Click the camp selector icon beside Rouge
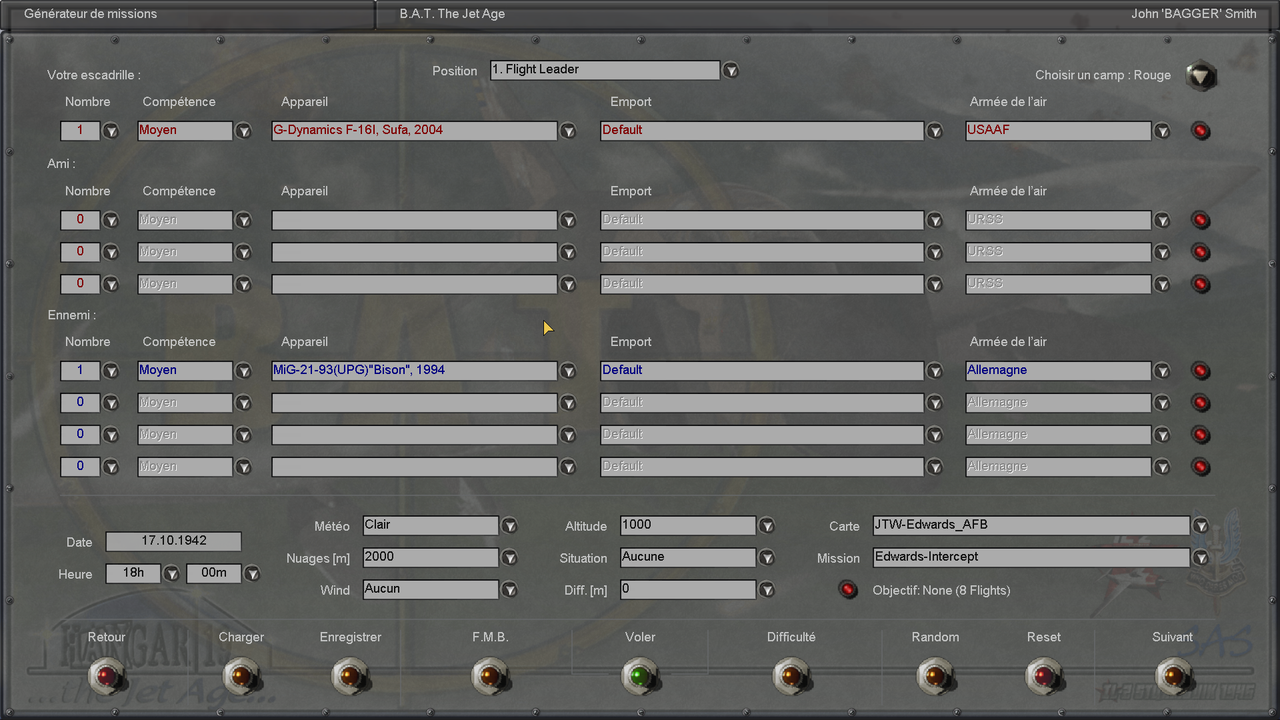 pyautogui.click(x=1200, y=76)
